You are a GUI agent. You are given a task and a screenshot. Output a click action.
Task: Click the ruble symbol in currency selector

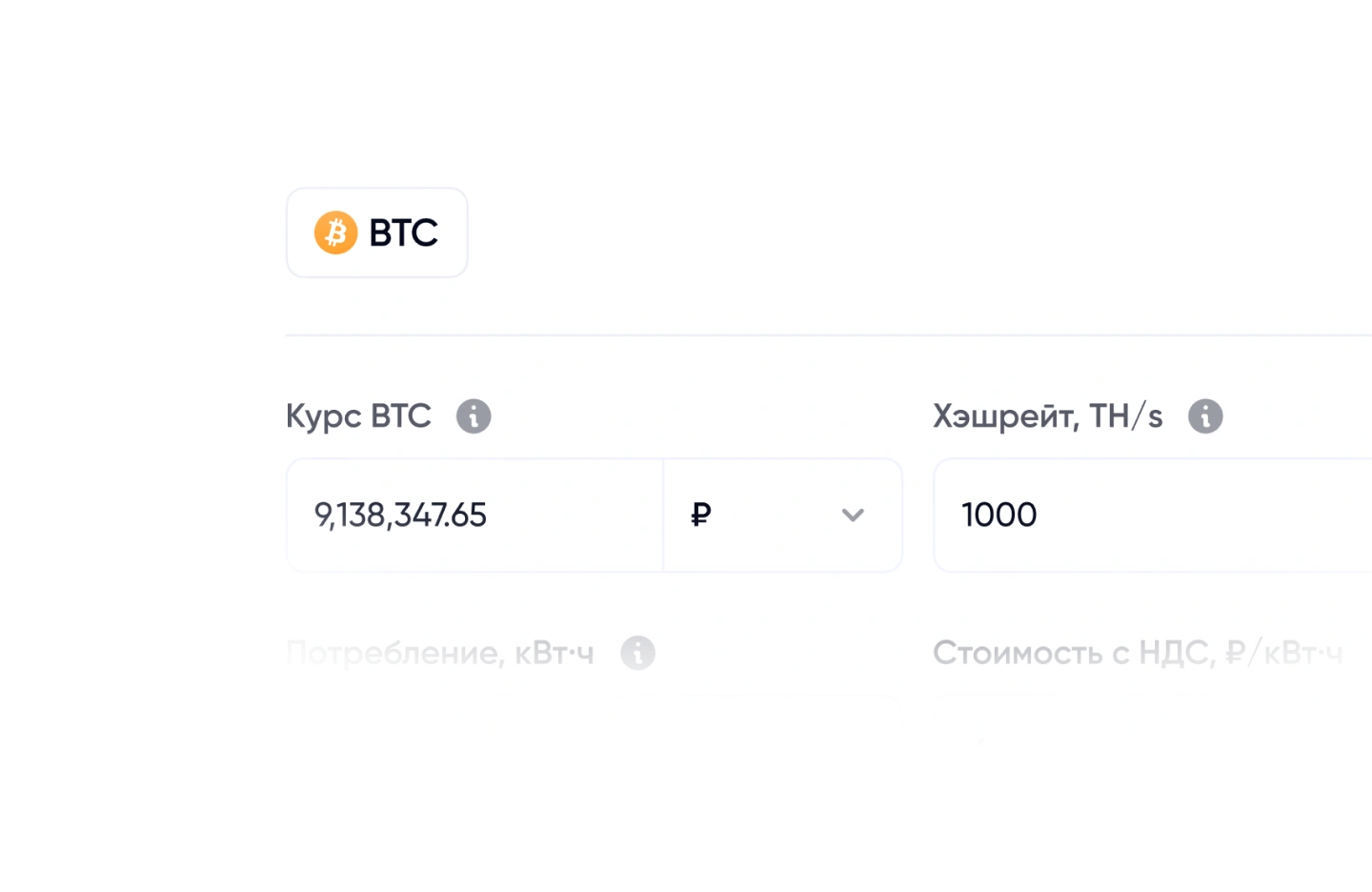point(701,516)
